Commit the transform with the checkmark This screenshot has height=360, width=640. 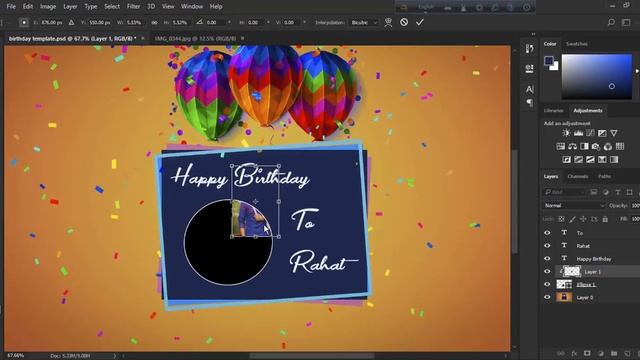pos(420,22)
